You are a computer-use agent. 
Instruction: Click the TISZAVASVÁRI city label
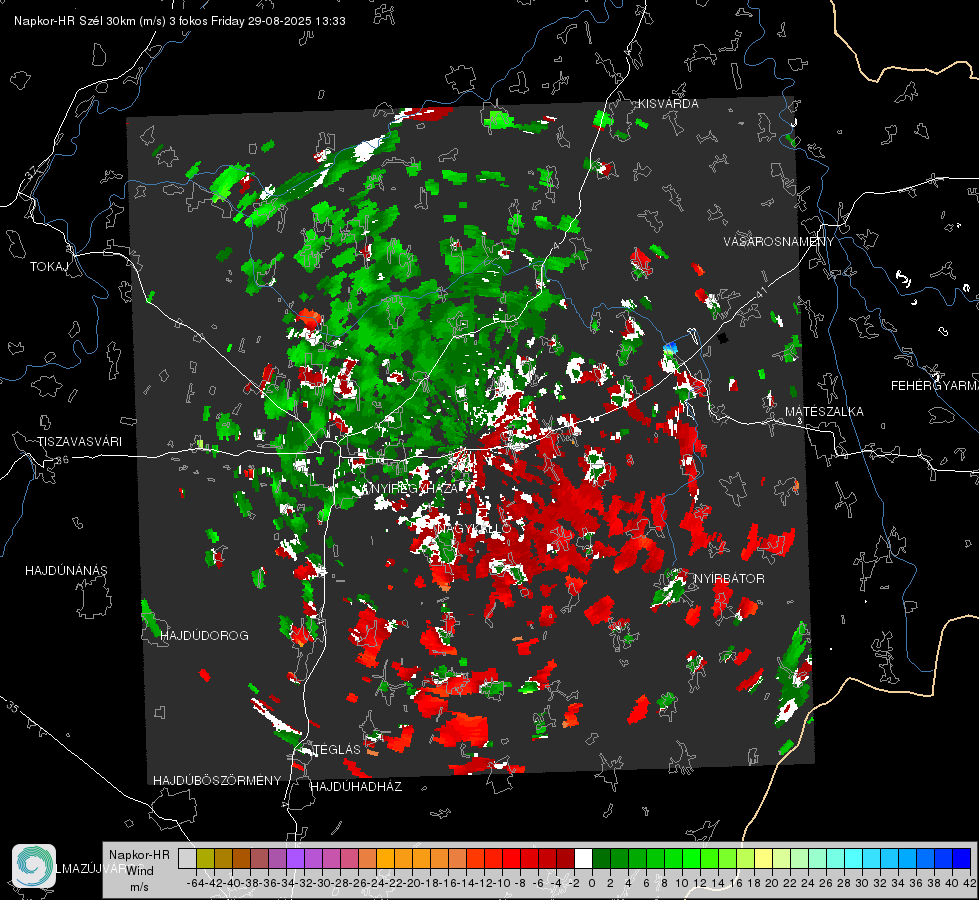click(79, 442)
